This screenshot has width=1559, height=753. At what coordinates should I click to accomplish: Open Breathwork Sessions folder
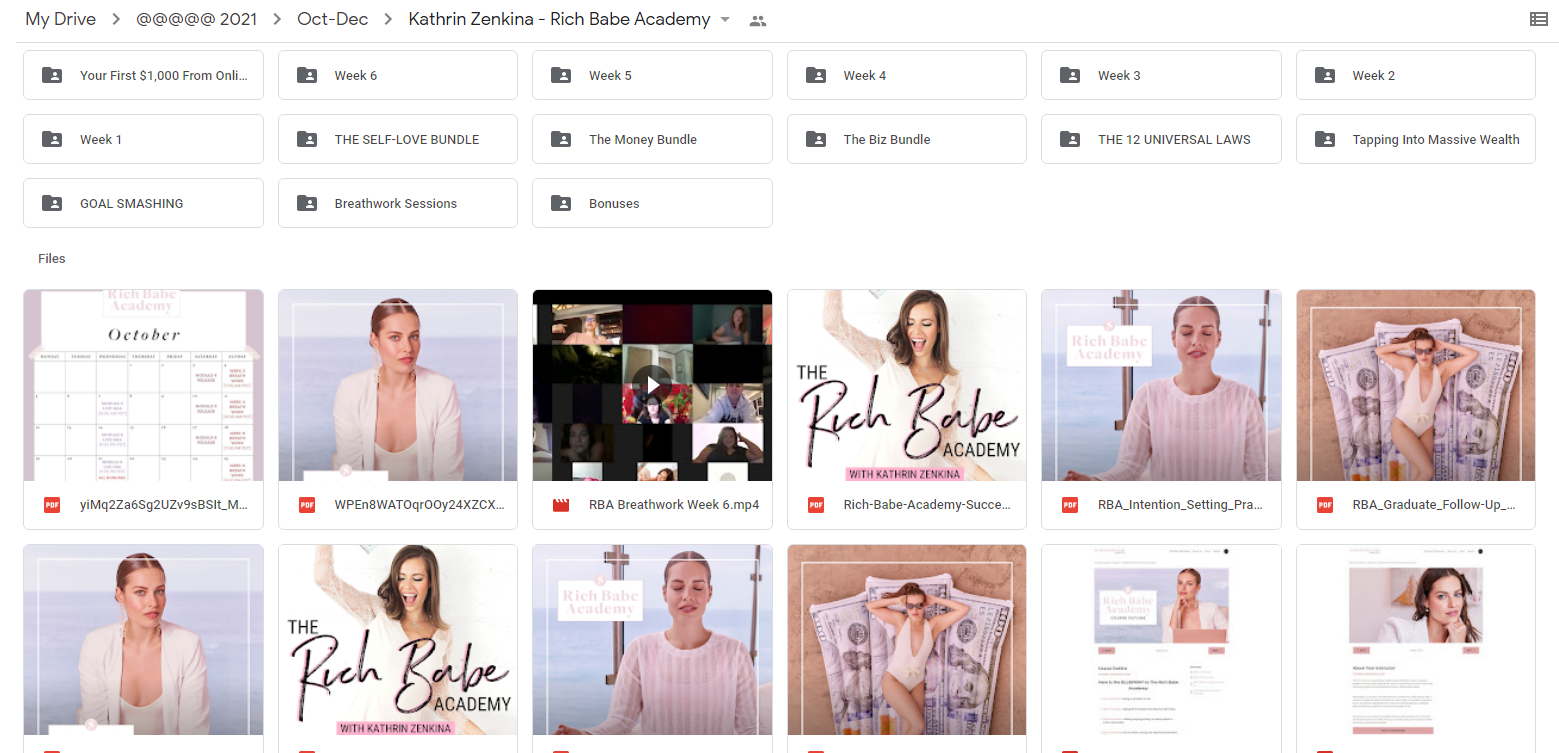click(398, 203)
